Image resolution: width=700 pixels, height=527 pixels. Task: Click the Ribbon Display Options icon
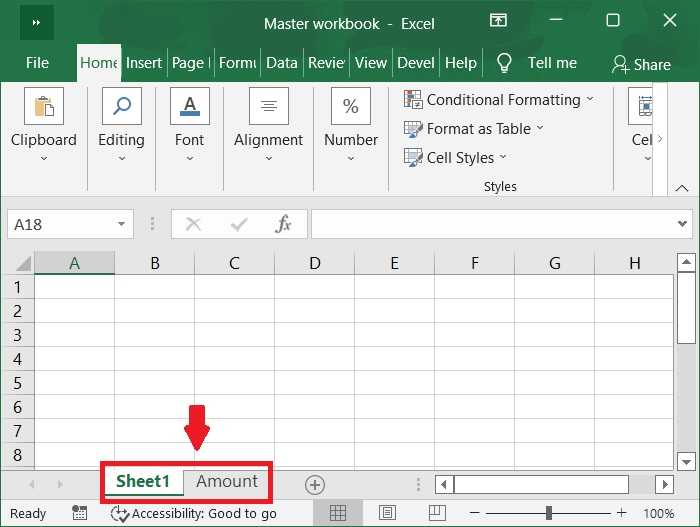click(498, 21)
